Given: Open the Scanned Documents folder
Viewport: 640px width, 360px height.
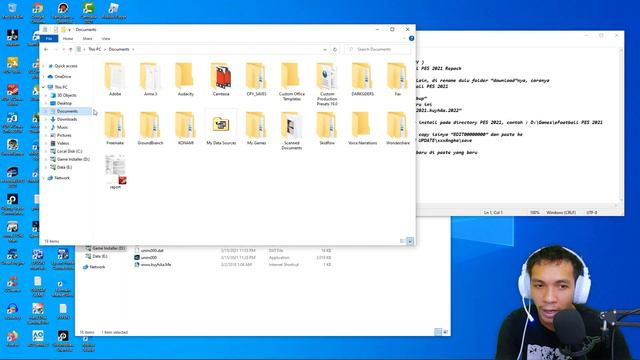Looking at the screenshot, I should (291, 131).
